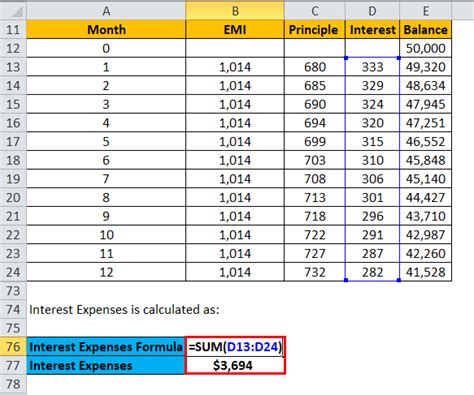Select the 'Interest Expenses is calculated as:' cell

(124, 309)
